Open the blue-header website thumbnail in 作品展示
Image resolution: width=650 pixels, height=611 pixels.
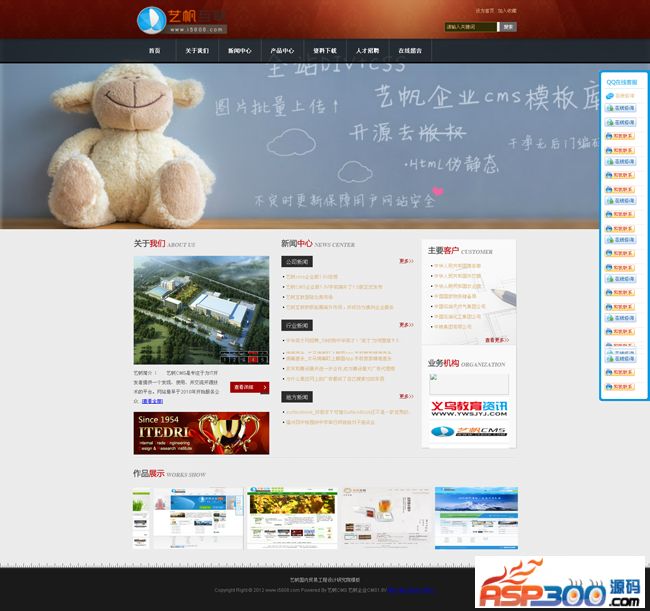coord(198,518)
